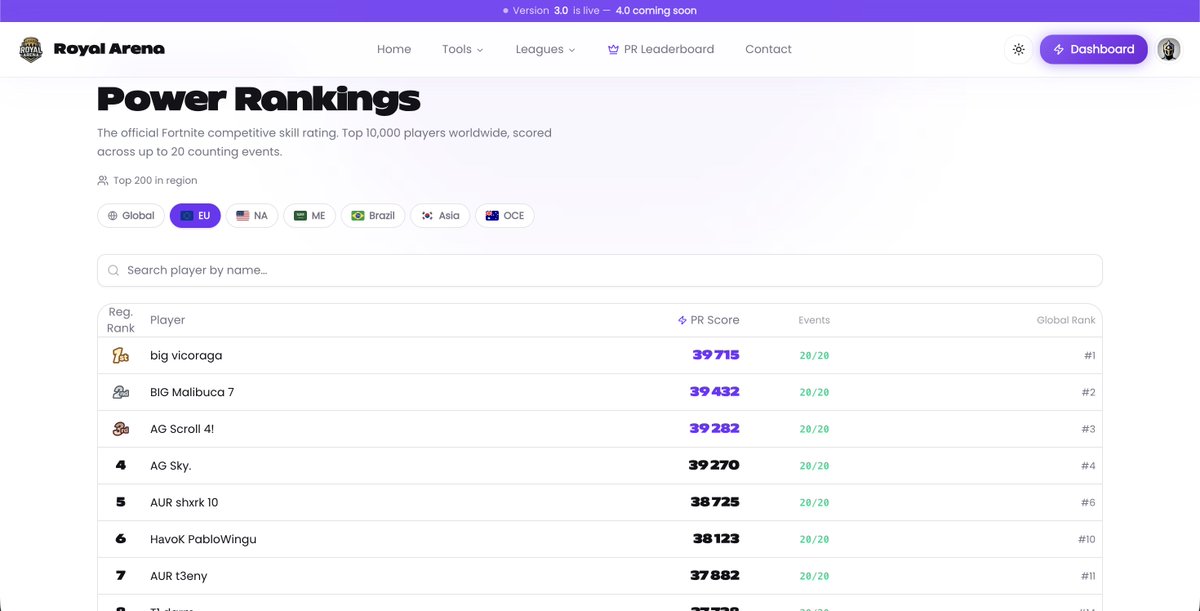Click the 20/20 events value for AUR t3eny

814,576
